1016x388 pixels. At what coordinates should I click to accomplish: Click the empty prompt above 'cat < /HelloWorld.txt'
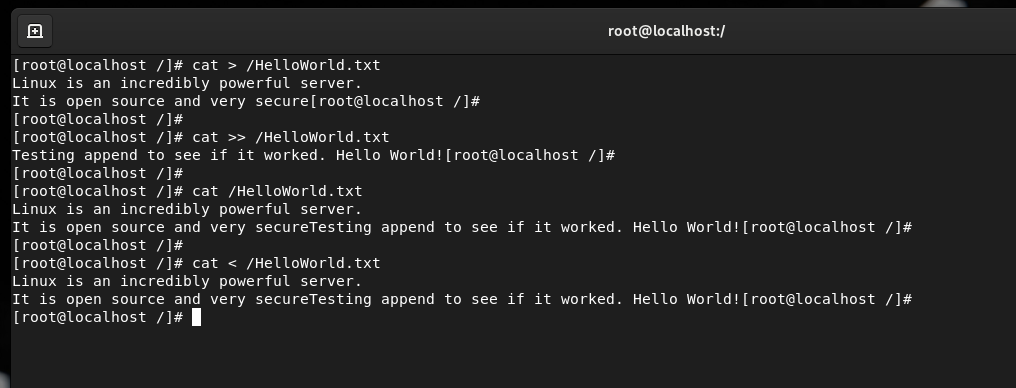(x=98, y=245)
